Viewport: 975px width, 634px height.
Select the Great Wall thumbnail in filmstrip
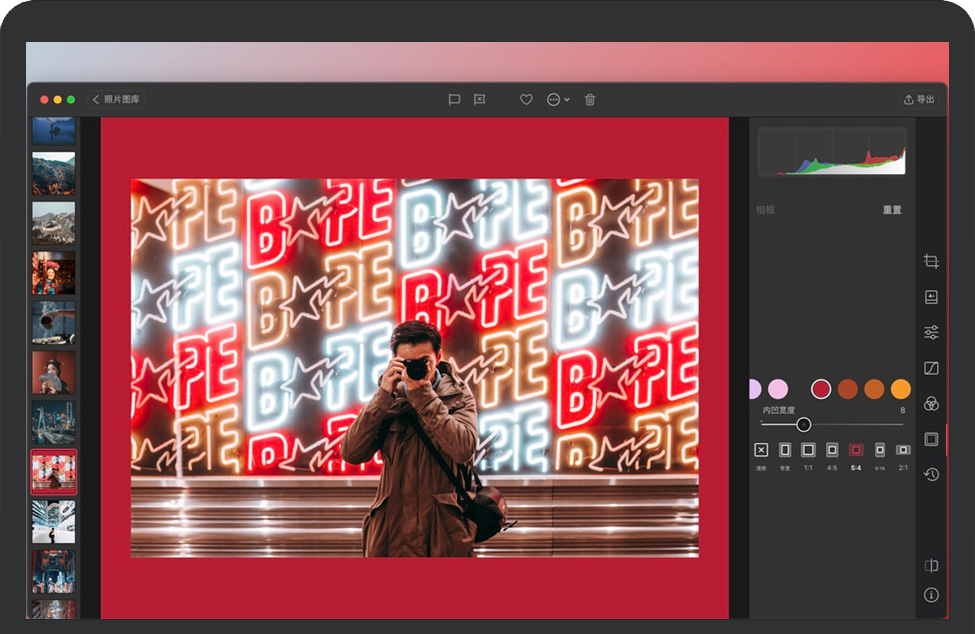(x=53, y=222)
